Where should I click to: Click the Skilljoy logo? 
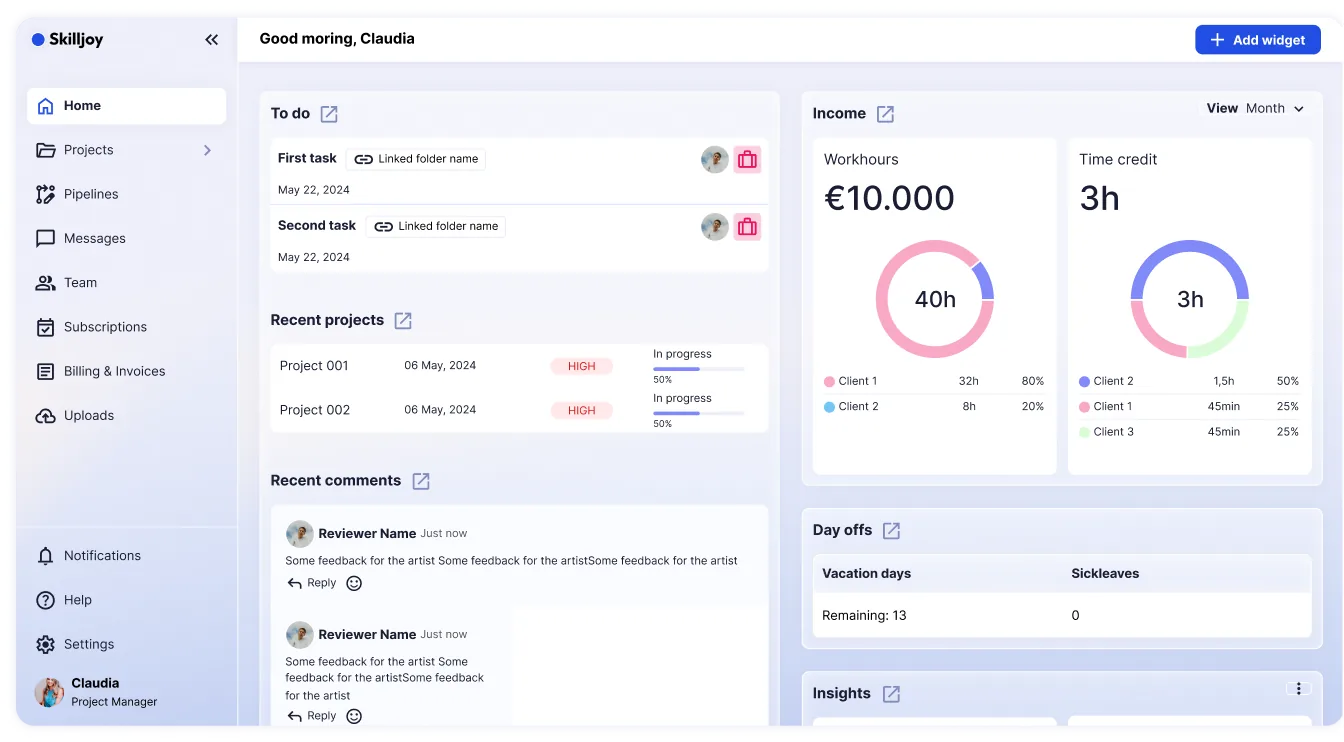[67, 40]
